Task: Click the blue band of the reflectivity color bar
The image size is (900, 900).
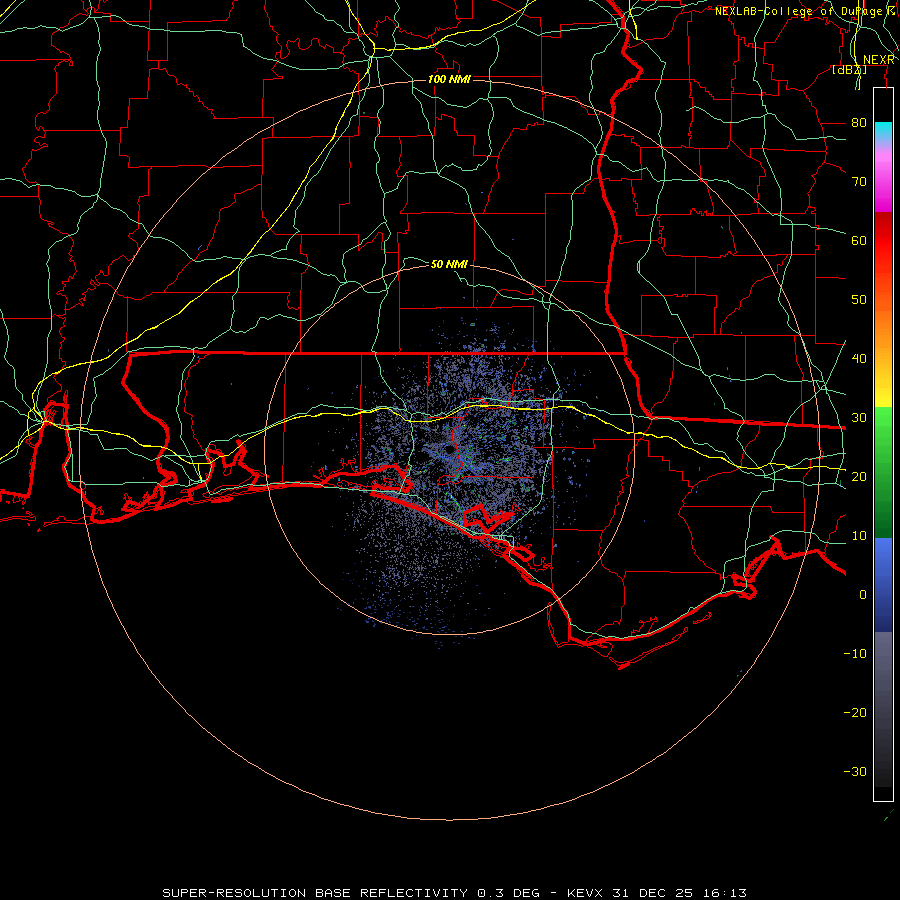Action: pyautogui.click(x=883, y=585)
